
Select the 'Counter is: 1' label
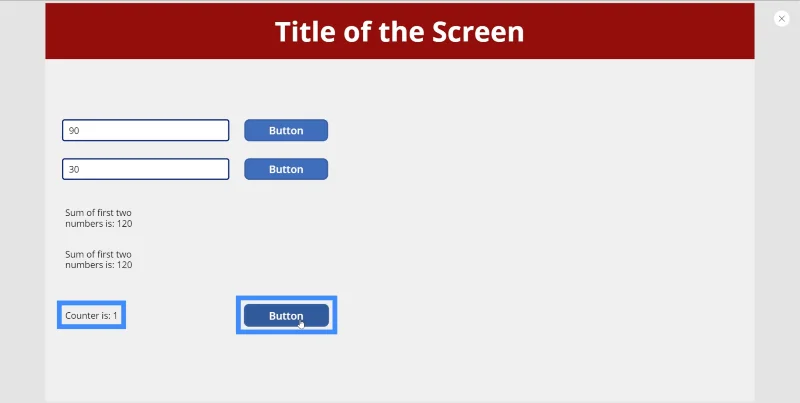click(91, 315)
